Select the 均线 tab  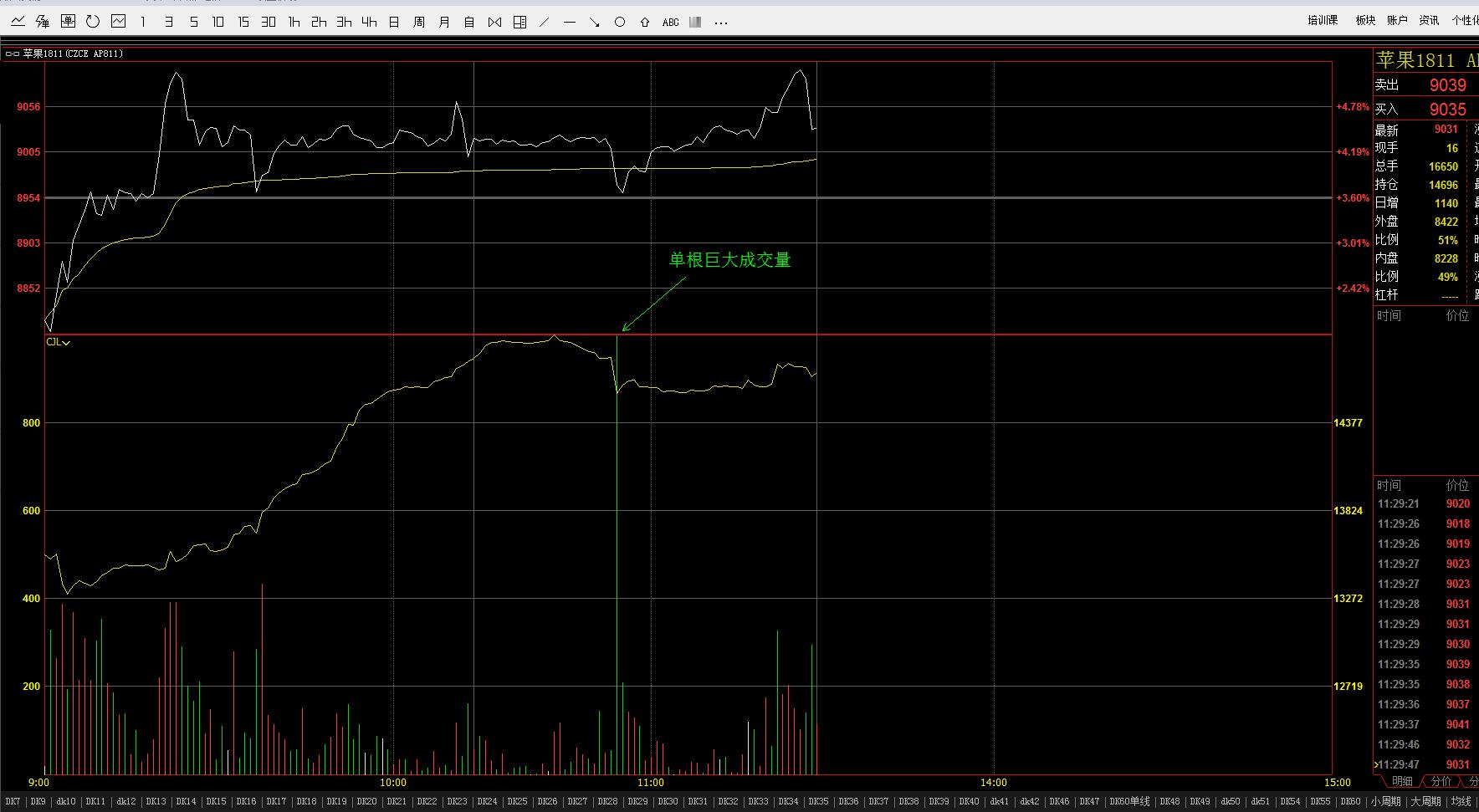point(1461,801)
